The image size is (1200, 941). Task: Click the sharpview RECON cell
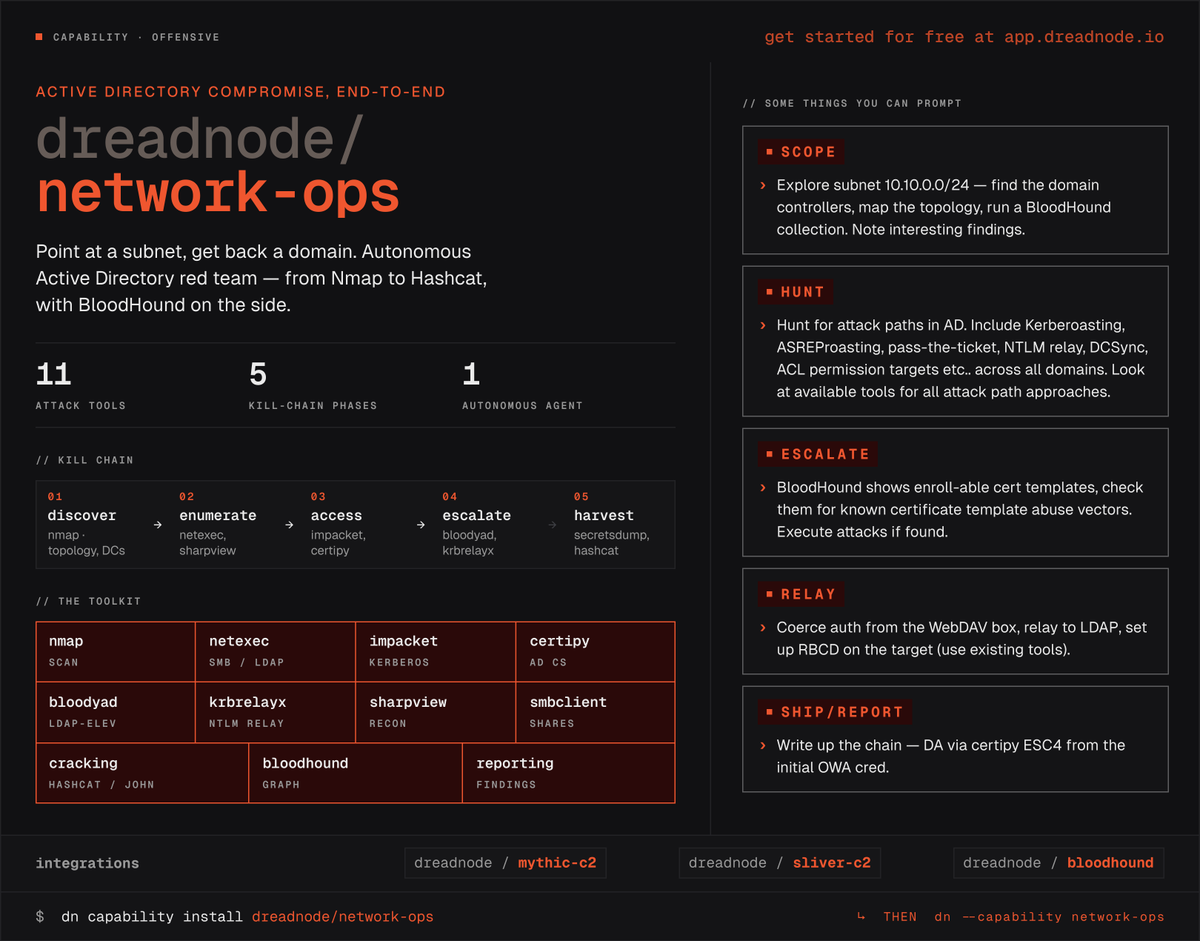click(435, 712)
